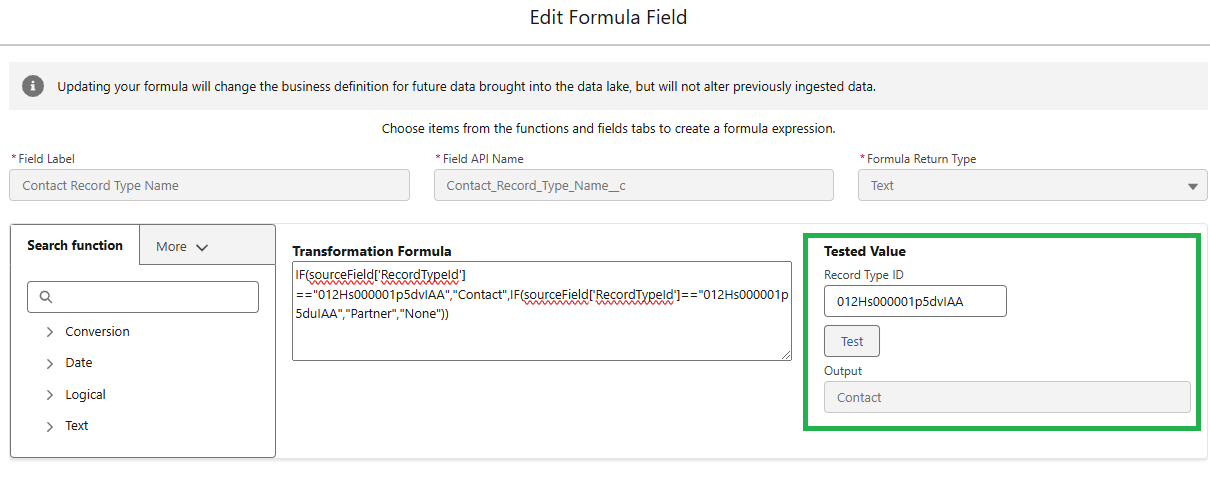Open the More tab dropdown

207,245
